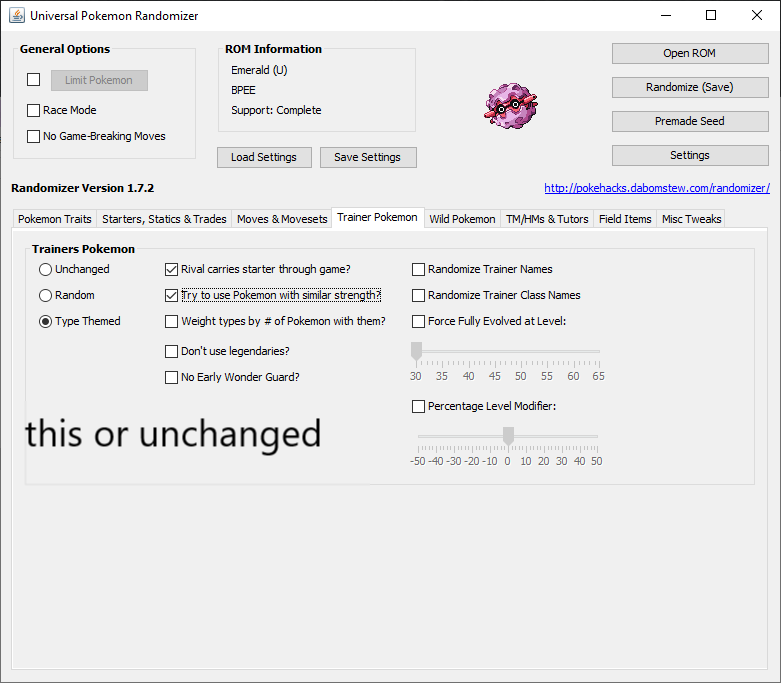The image size is (781, 683).
Task: Check Randomize Trainer Names
Action: tap(418, 270)
